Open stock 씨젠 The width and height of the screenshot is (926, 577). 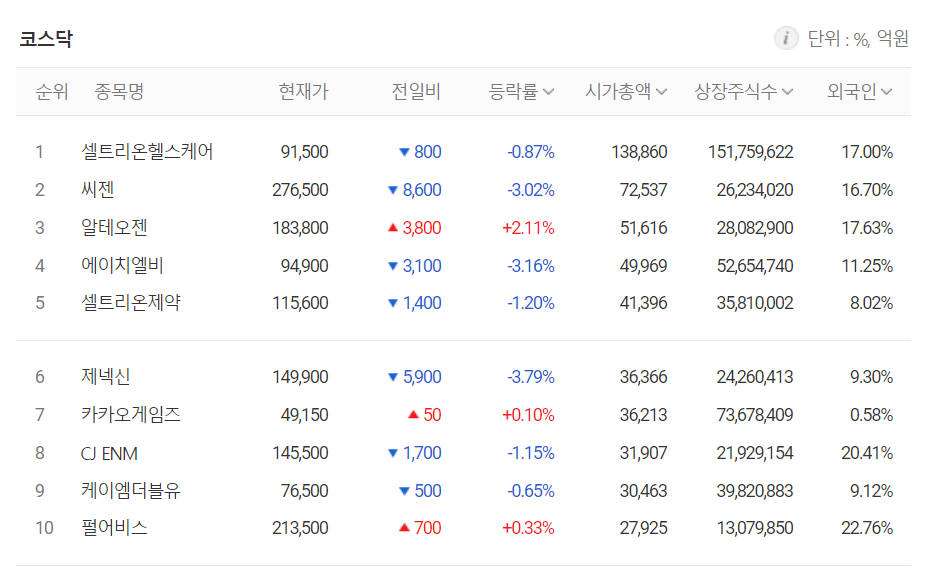[x=97, y=190]
